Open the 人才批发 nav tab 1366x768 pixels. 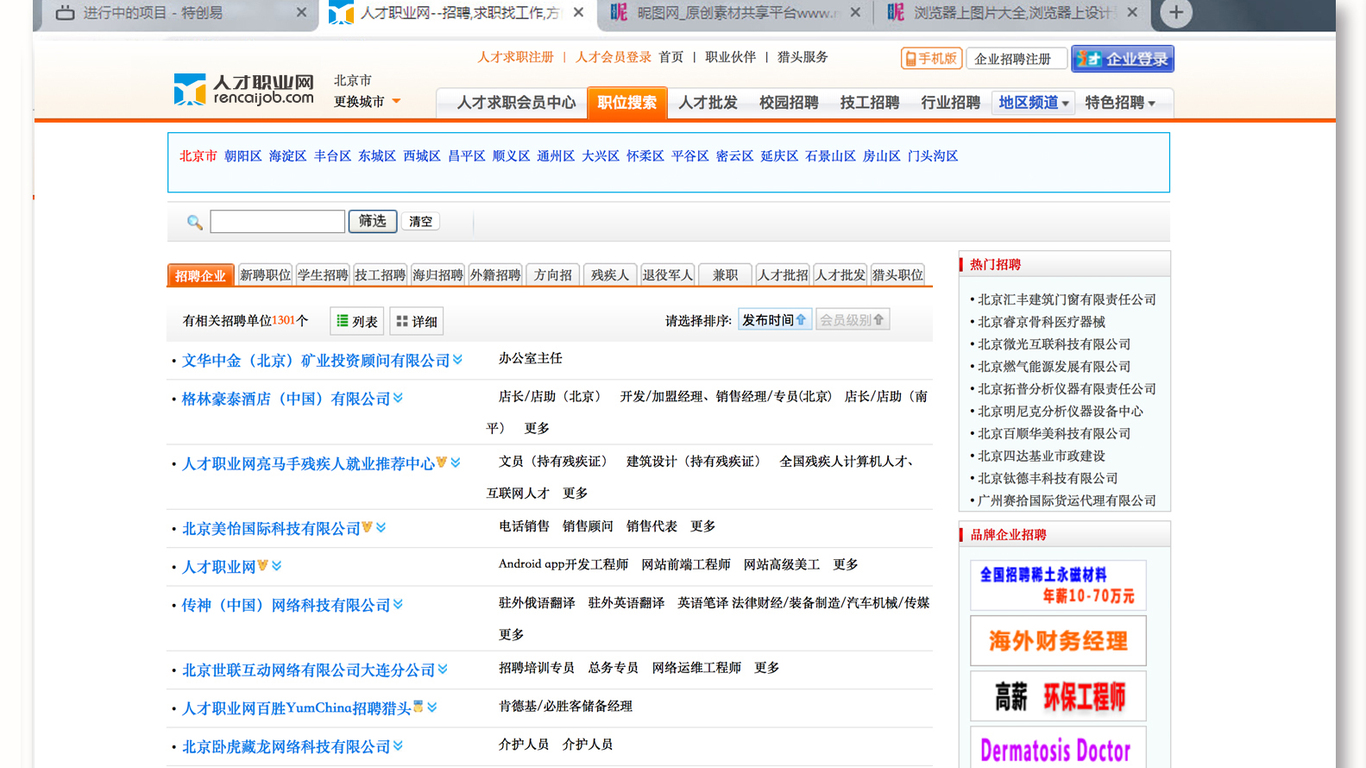point(708,102)
